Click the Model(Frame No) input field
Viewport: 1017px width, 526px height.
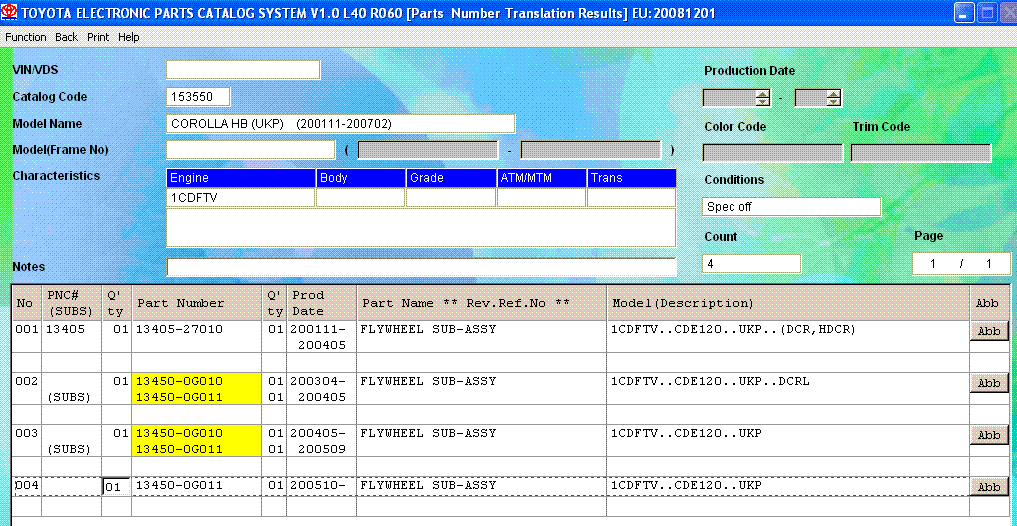tap(250, 150)
